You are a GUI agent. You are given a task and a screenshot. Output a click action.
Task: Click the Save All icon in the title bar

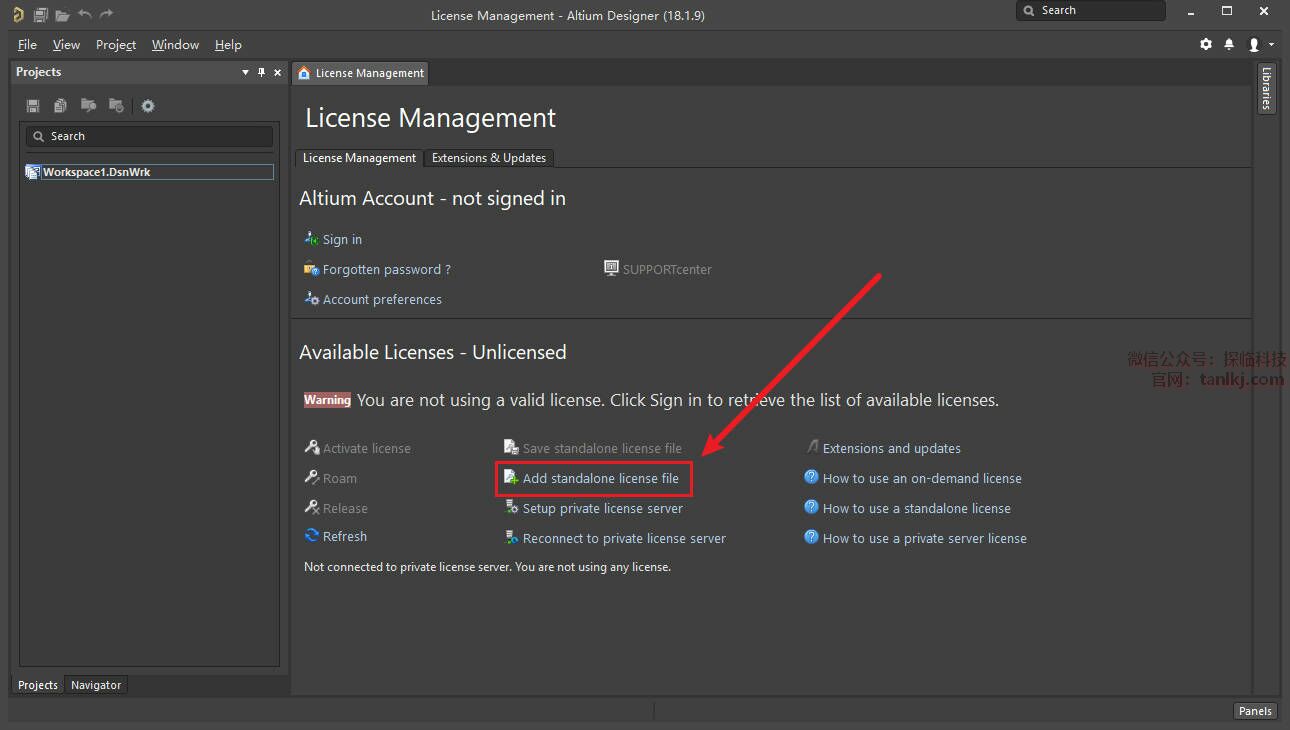pos(41,14)
